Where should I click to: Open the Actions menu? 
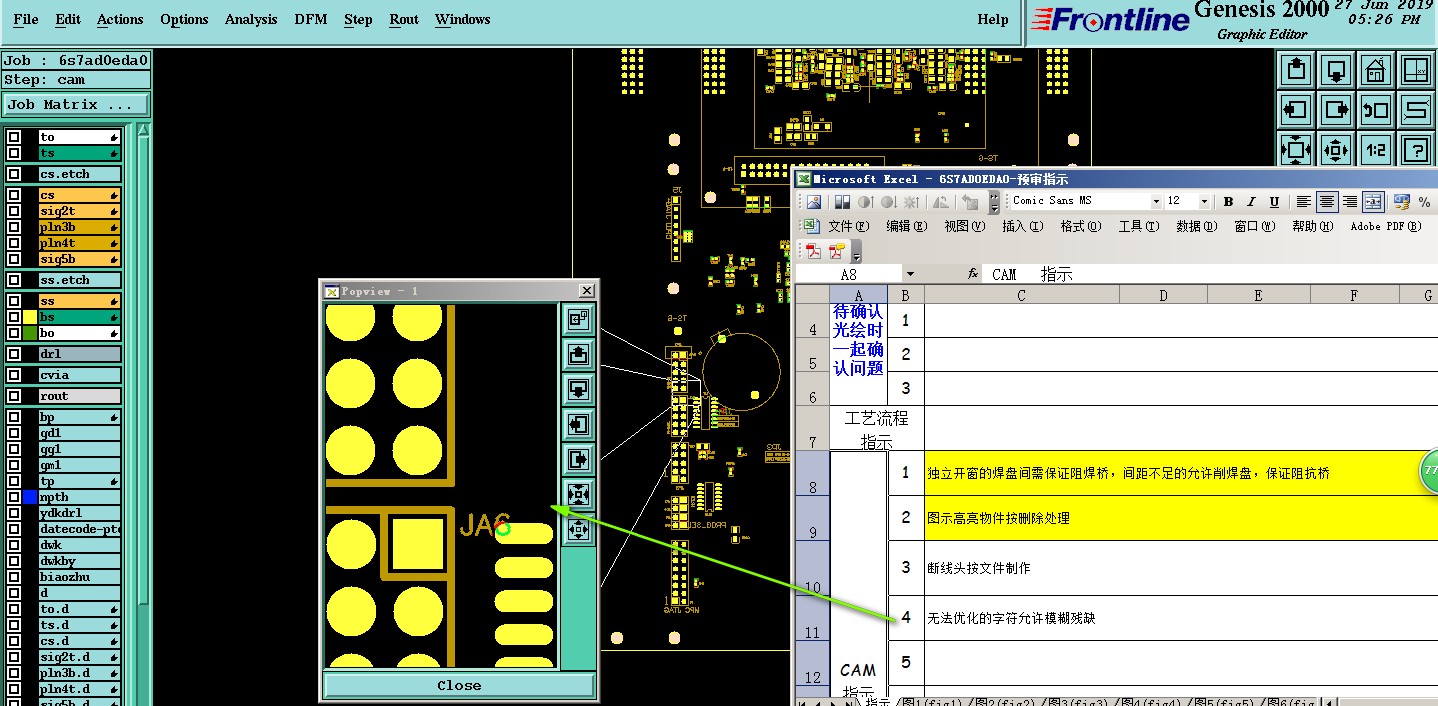[120, 19]
